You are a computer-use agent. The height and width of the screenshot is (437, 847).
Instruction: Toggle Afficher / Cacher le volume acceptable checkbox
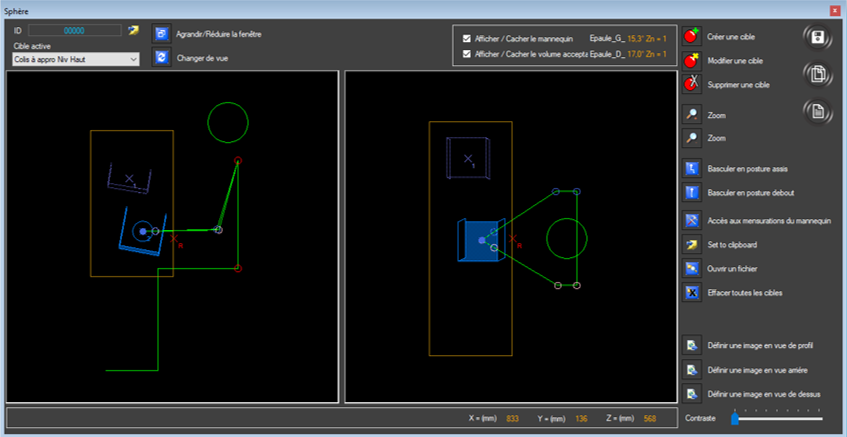[x=467, y=54]
